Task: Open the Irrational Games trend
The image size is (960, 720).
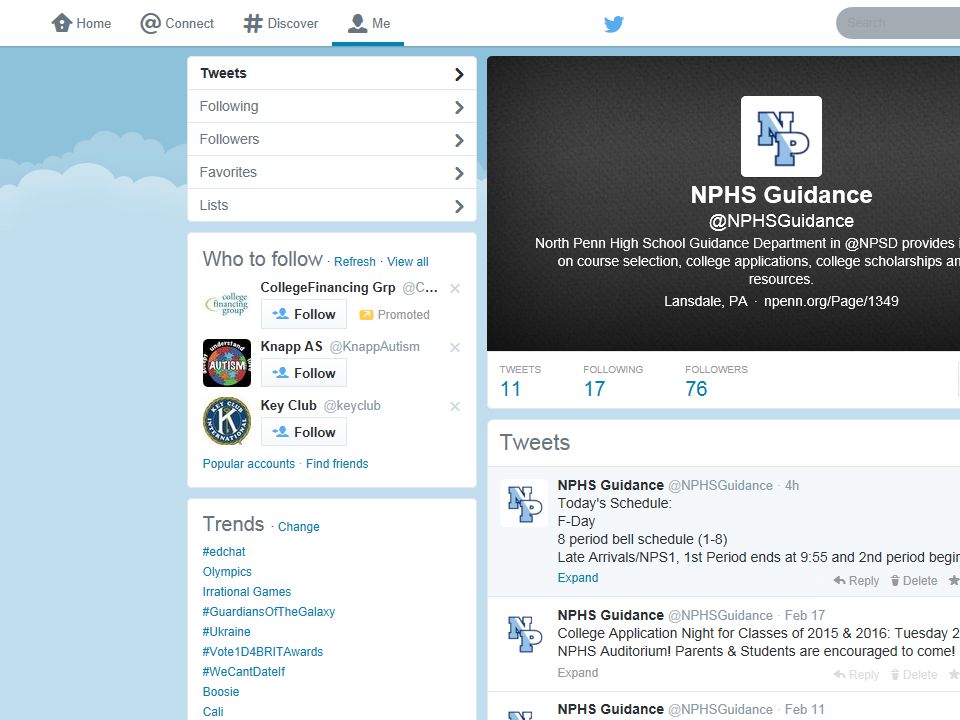Action: 247,592
